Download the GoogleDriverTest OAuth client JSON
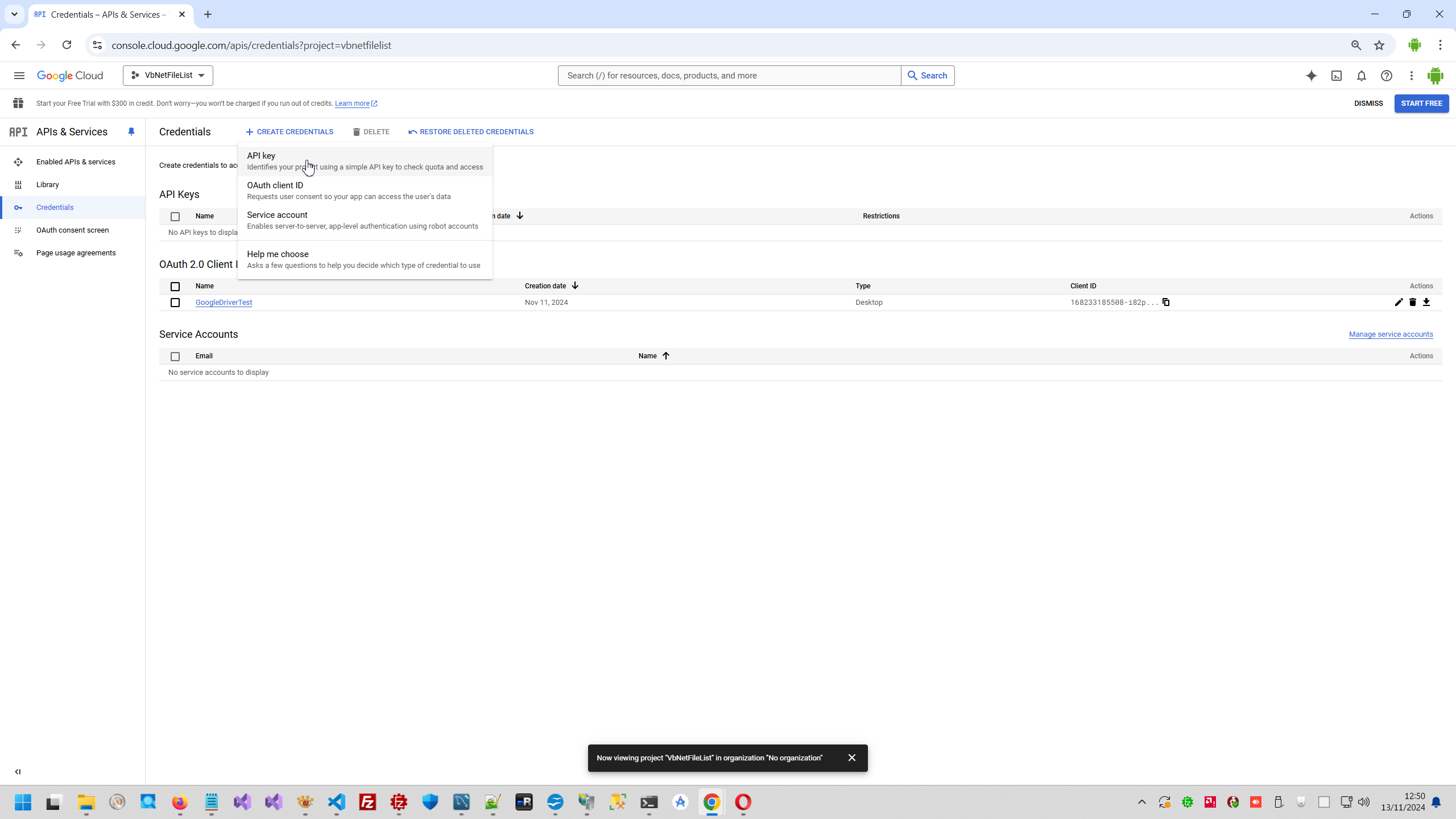Image resolution: width=1456 pixels, height=819 pixels. coord(1426,302)
